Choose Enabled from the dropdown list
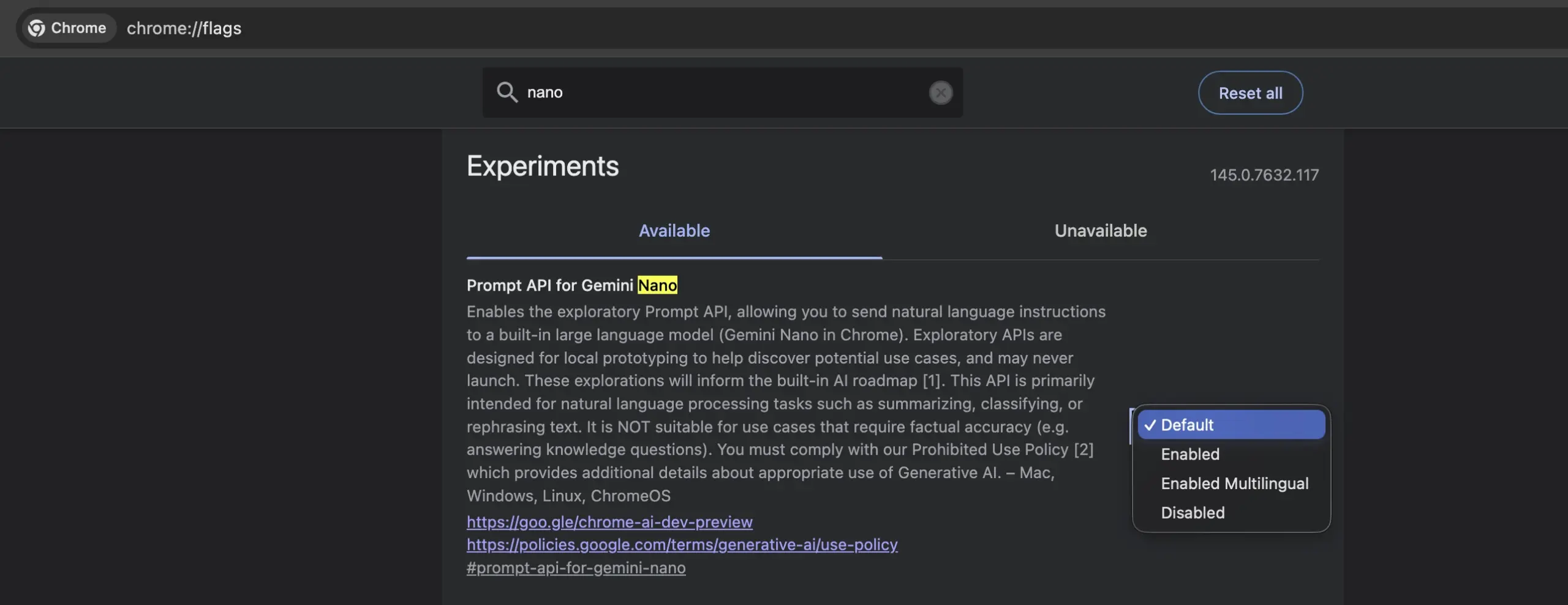The image size is (1568, 605). pyautogui.click(x=1189, y=454)
